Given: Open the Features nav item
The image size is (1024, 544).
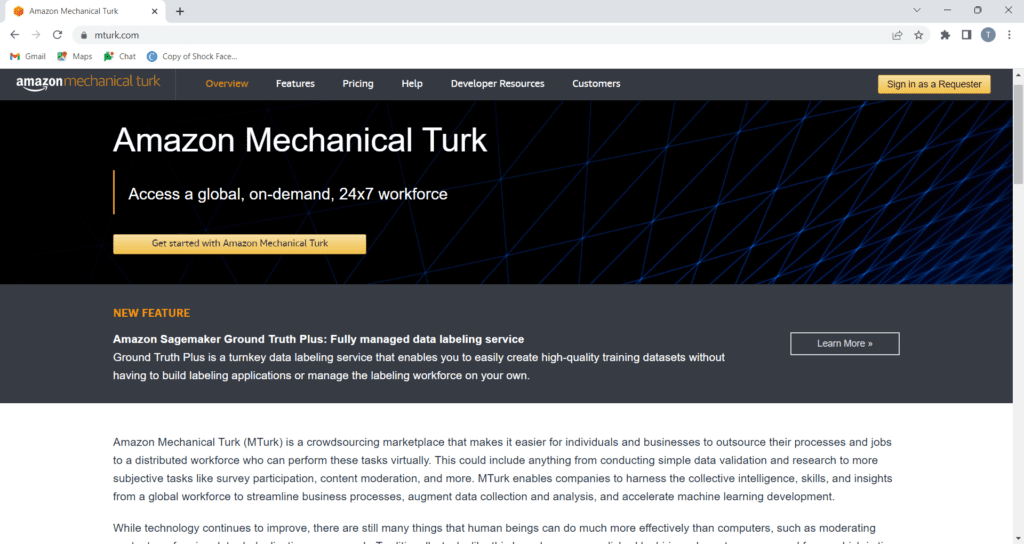Looking at the screenshot, I should point(295,84).
